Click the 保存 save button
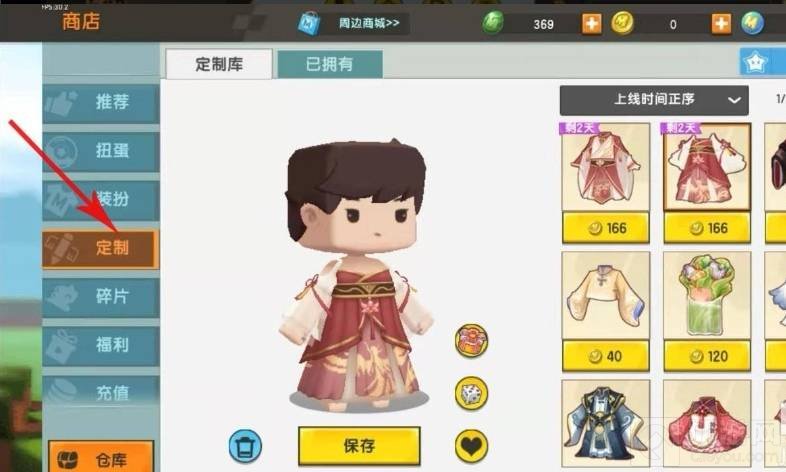 (359, 446)
